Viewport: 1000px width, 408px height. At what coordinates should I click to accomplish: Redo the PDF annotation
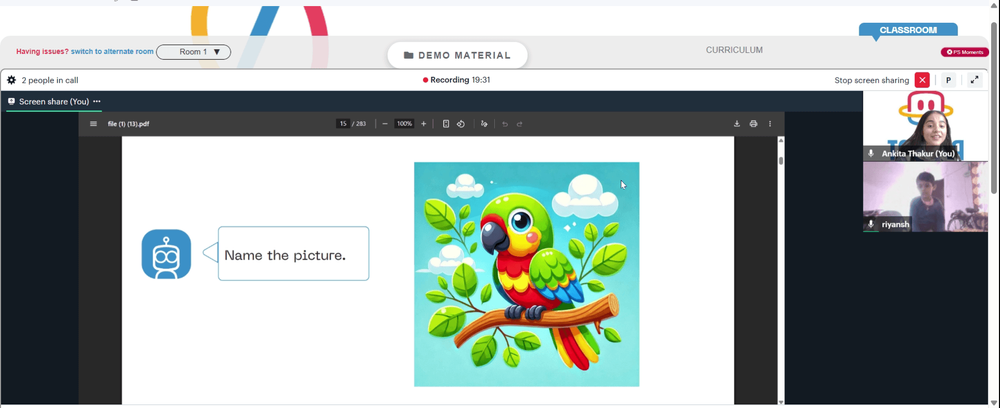pos(519,124)
